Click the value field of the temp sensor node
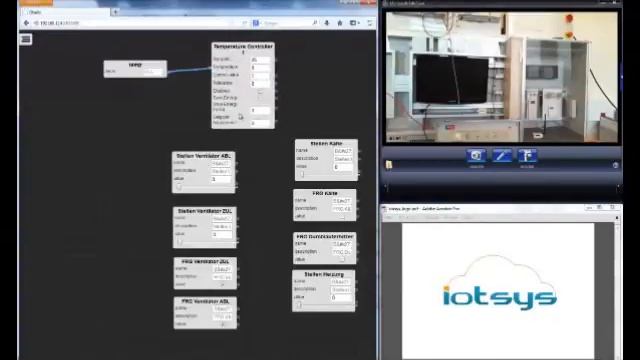640x360 pixels. (x=153, y=71)
